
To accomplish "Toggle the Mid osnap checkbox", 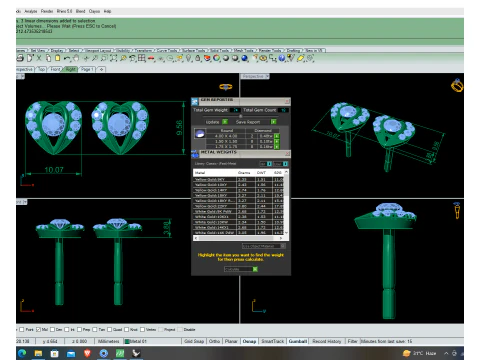I will pos(38,330).
